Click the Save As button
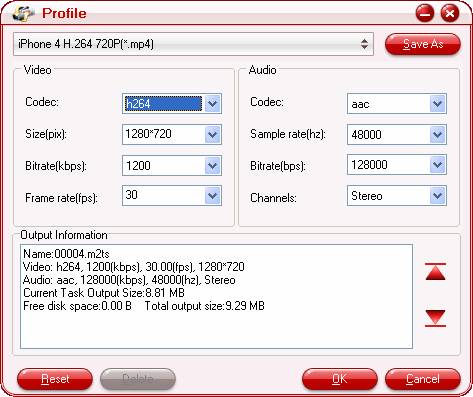Screen dimensions: 473x397 423,44
